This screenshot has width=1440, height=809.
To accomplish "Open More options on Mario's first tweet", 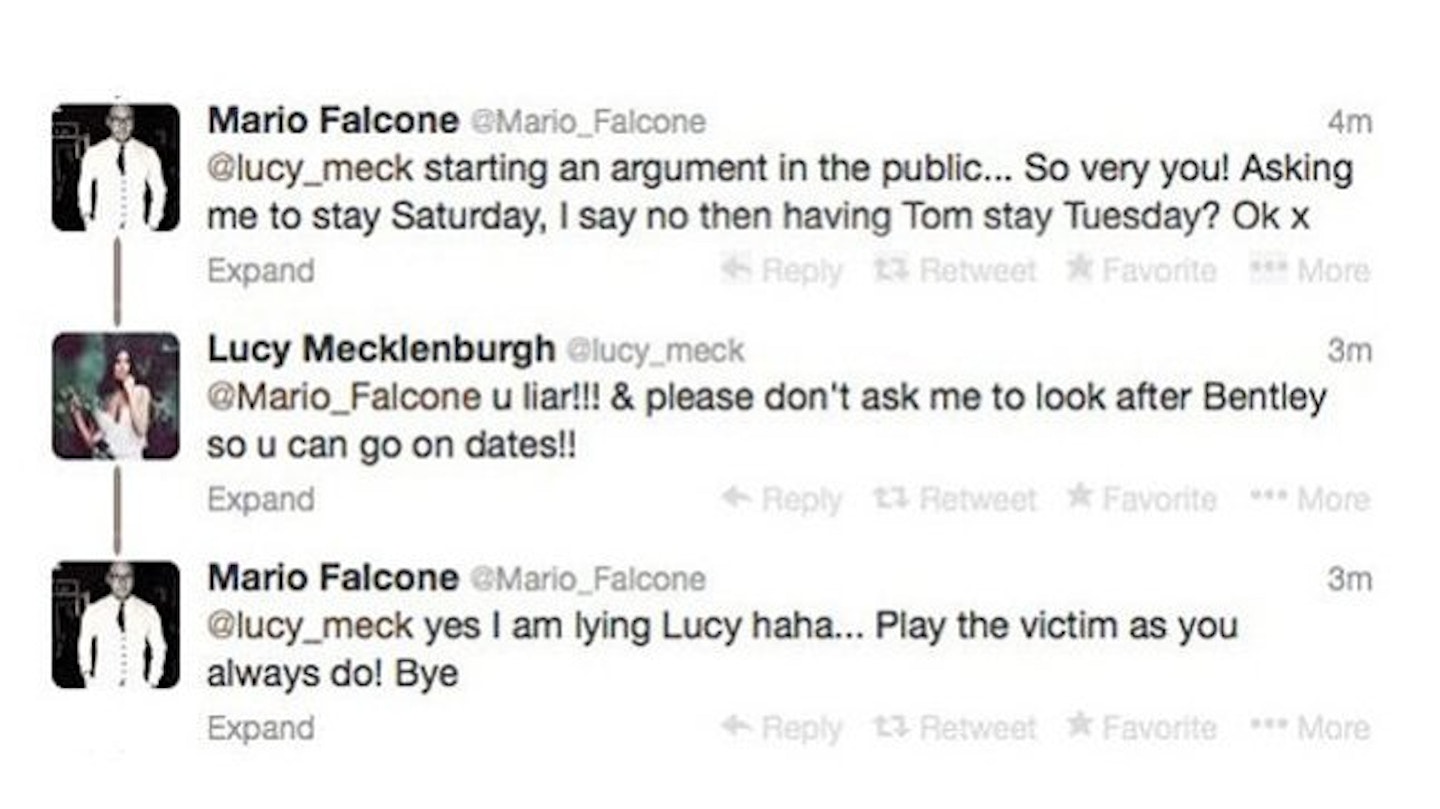I will pos(1311,271).
